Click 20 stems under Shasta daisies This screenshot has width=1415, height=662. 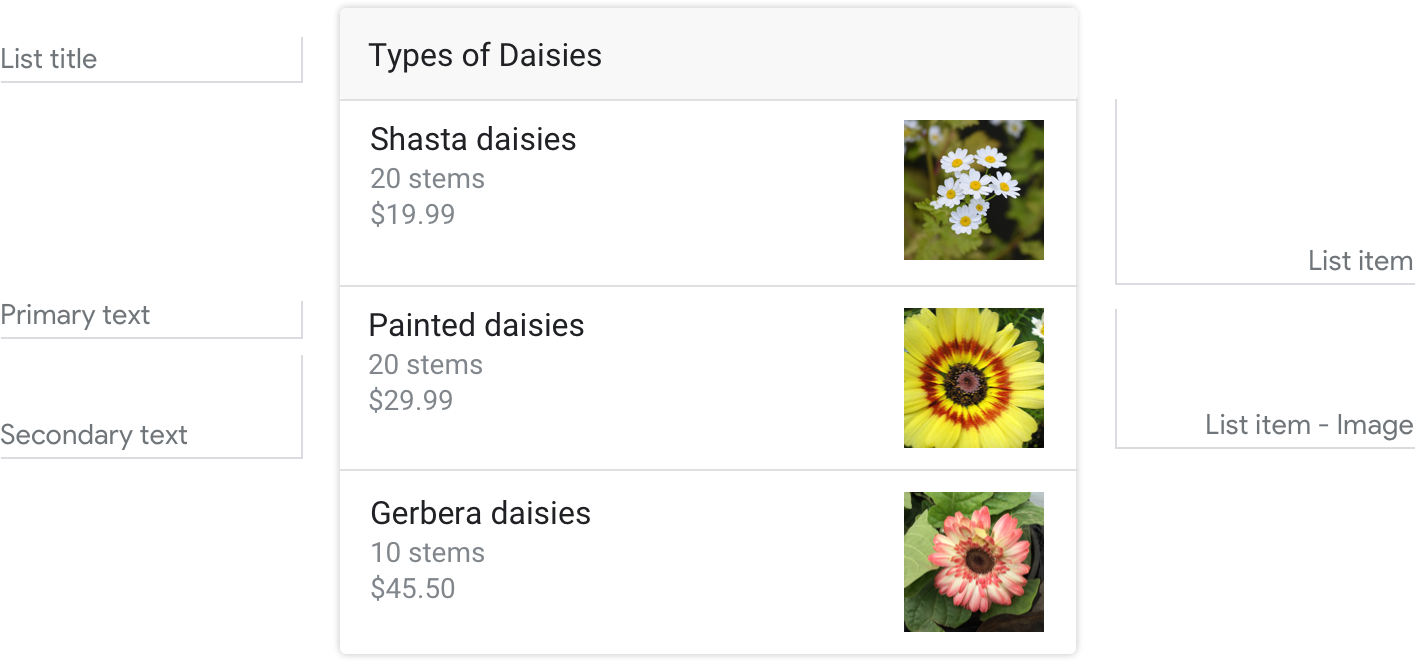(427, 179)
